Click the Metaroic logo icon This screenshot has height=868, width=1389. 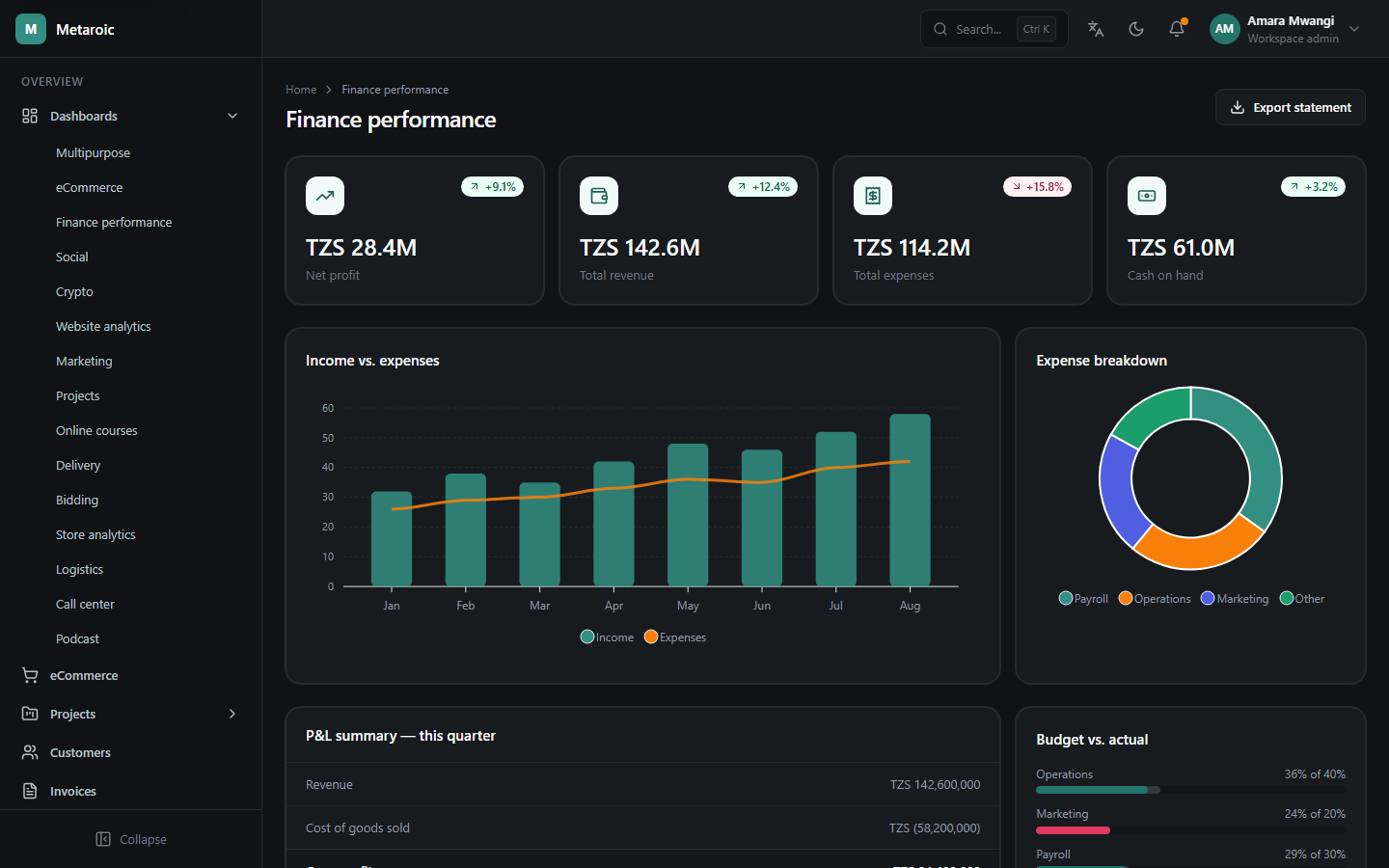(x=31, y=29)
